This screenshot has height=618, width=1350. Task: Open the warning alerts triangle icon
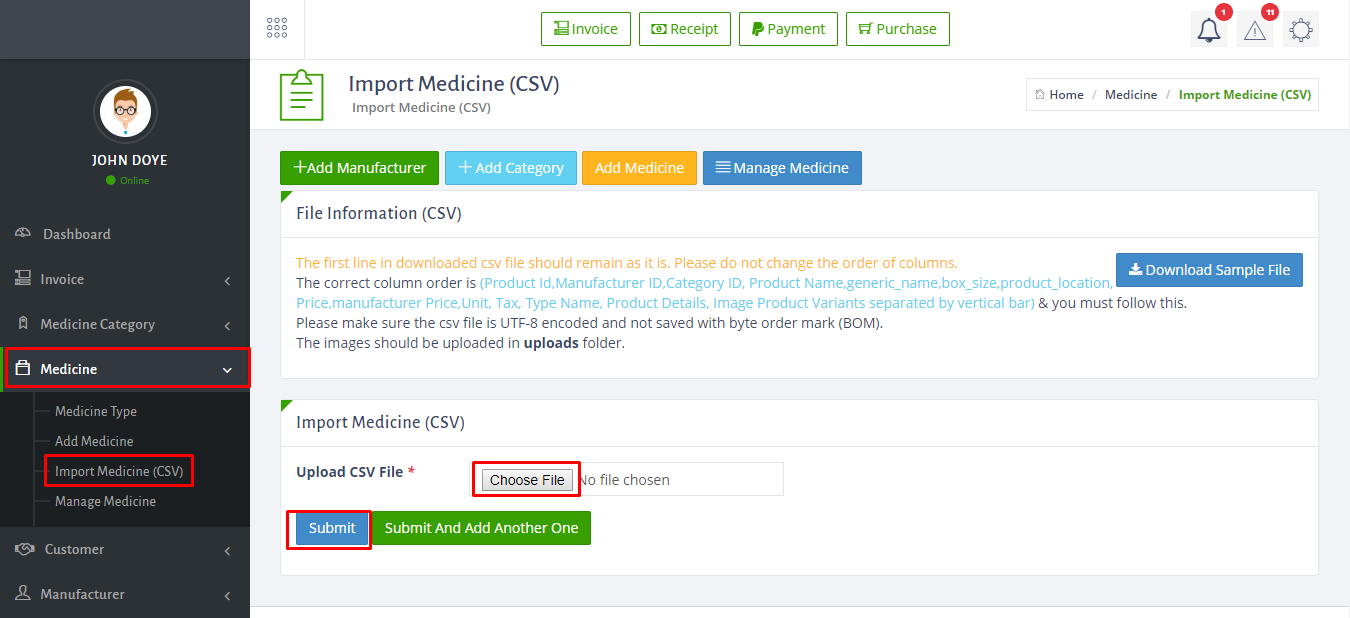click(x=1255, y=30)
